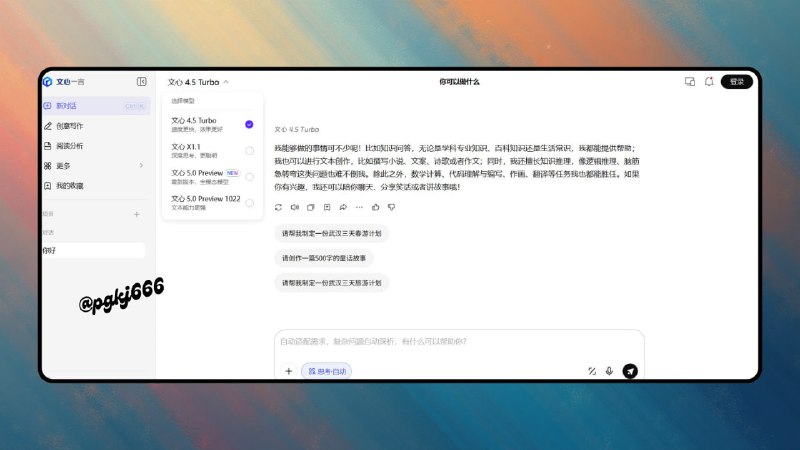Click the plus attachment button in the input box
Viewport: 800px width, 450px height.
(289, 371)
